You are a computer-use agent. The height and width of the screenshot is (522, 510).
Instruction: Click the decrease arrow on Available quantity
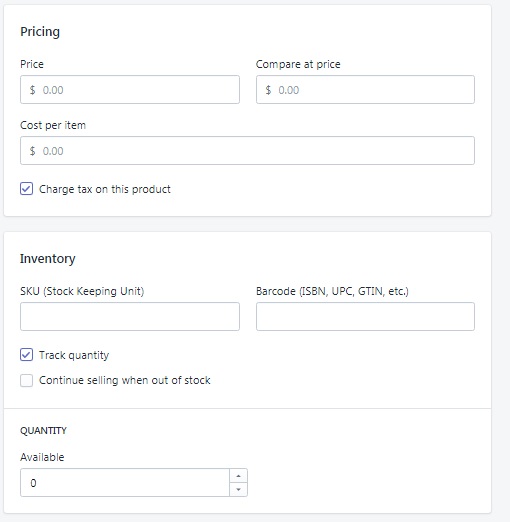click(x=238, y=489)
